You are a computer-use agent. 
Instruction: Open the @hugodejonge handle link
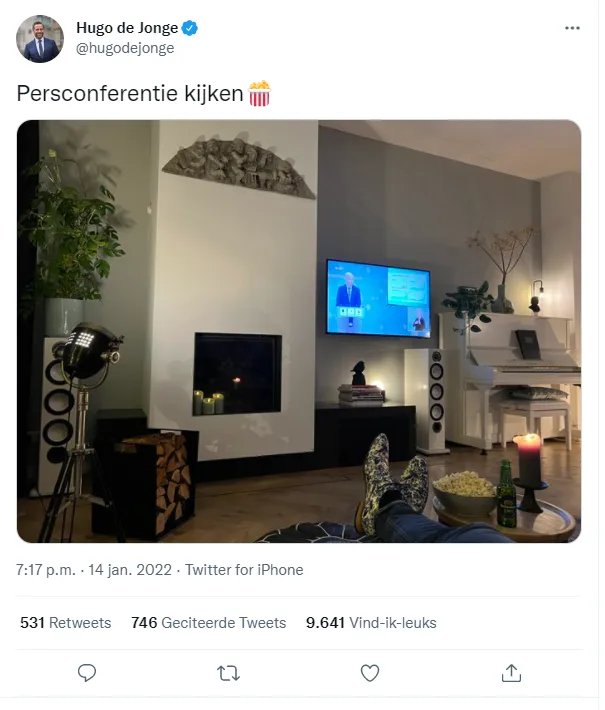coord(125,48)
